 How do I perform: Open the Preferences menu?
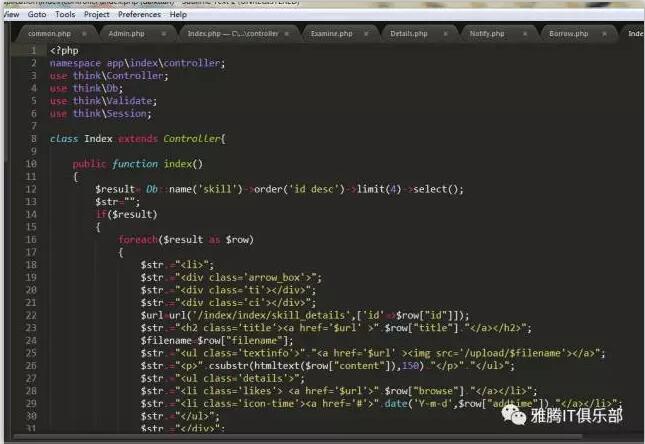click(139, 15)
